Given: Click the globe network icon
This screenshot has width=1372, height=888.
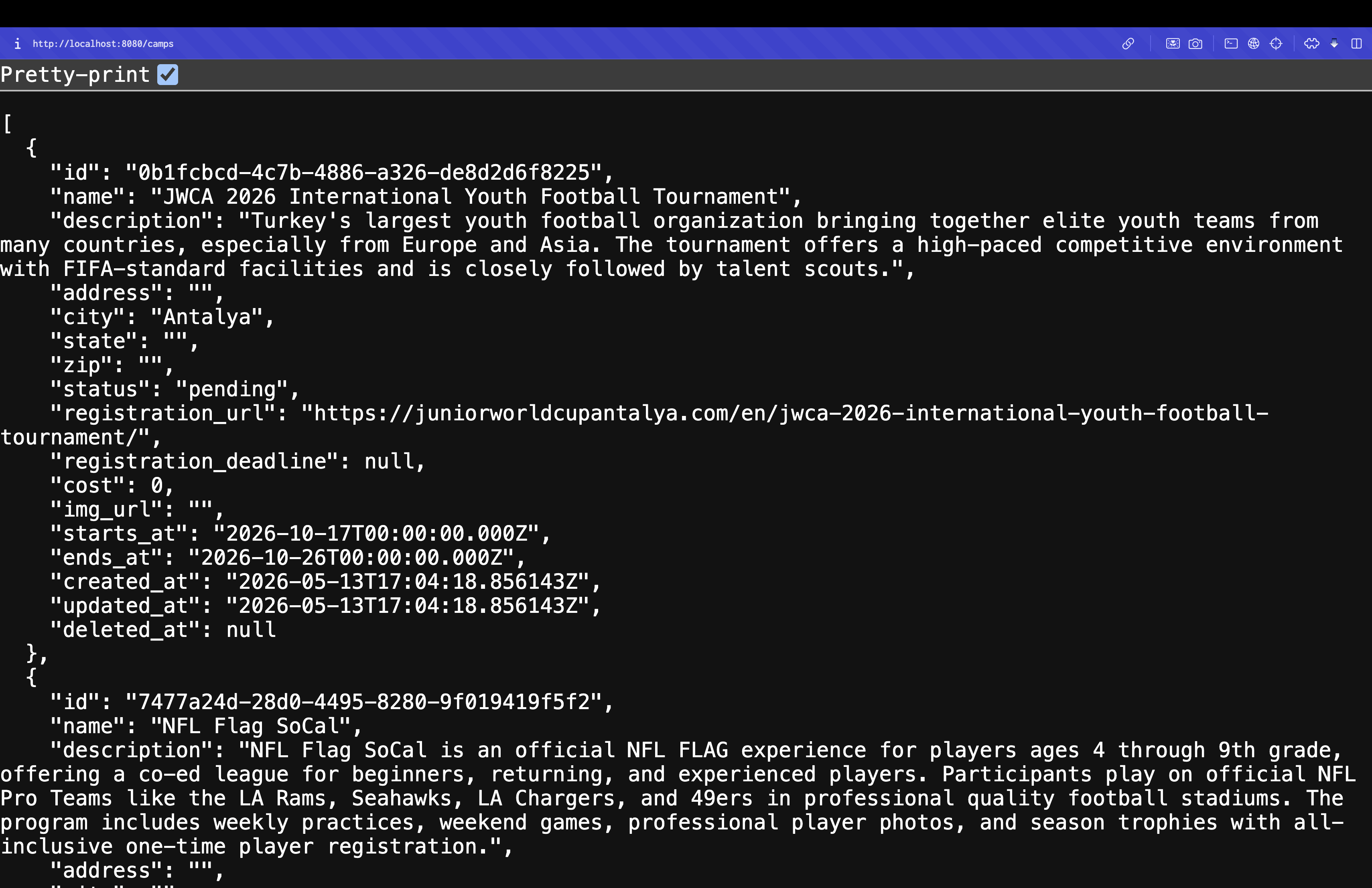Looking at the screenshot, I should click(x=1253, y=44).
